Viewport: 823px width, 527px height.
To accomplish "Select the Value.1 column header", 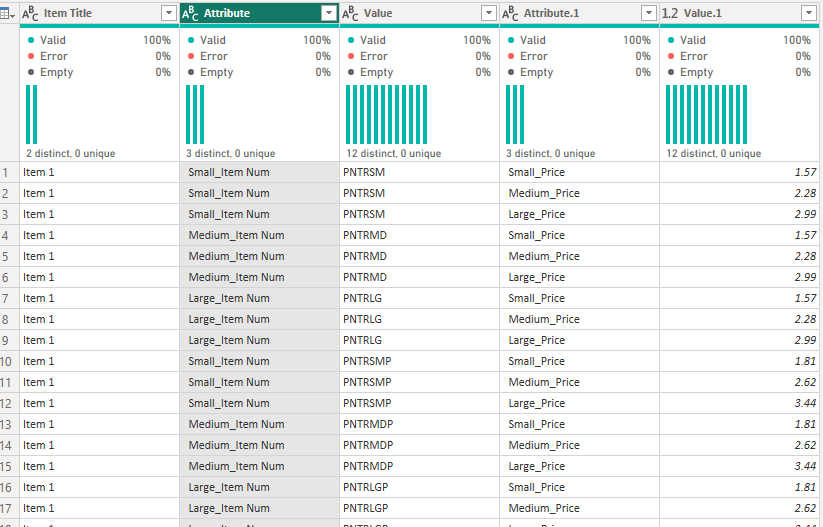I will 740,13.
